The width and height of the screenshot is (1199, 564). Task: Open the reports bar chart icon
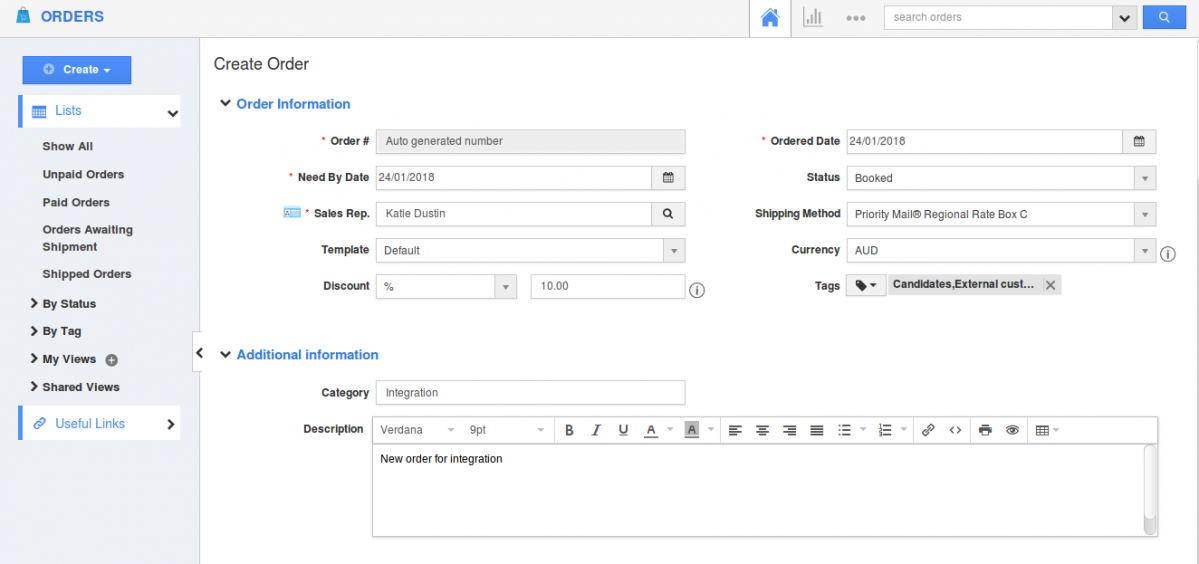[812, 18]
